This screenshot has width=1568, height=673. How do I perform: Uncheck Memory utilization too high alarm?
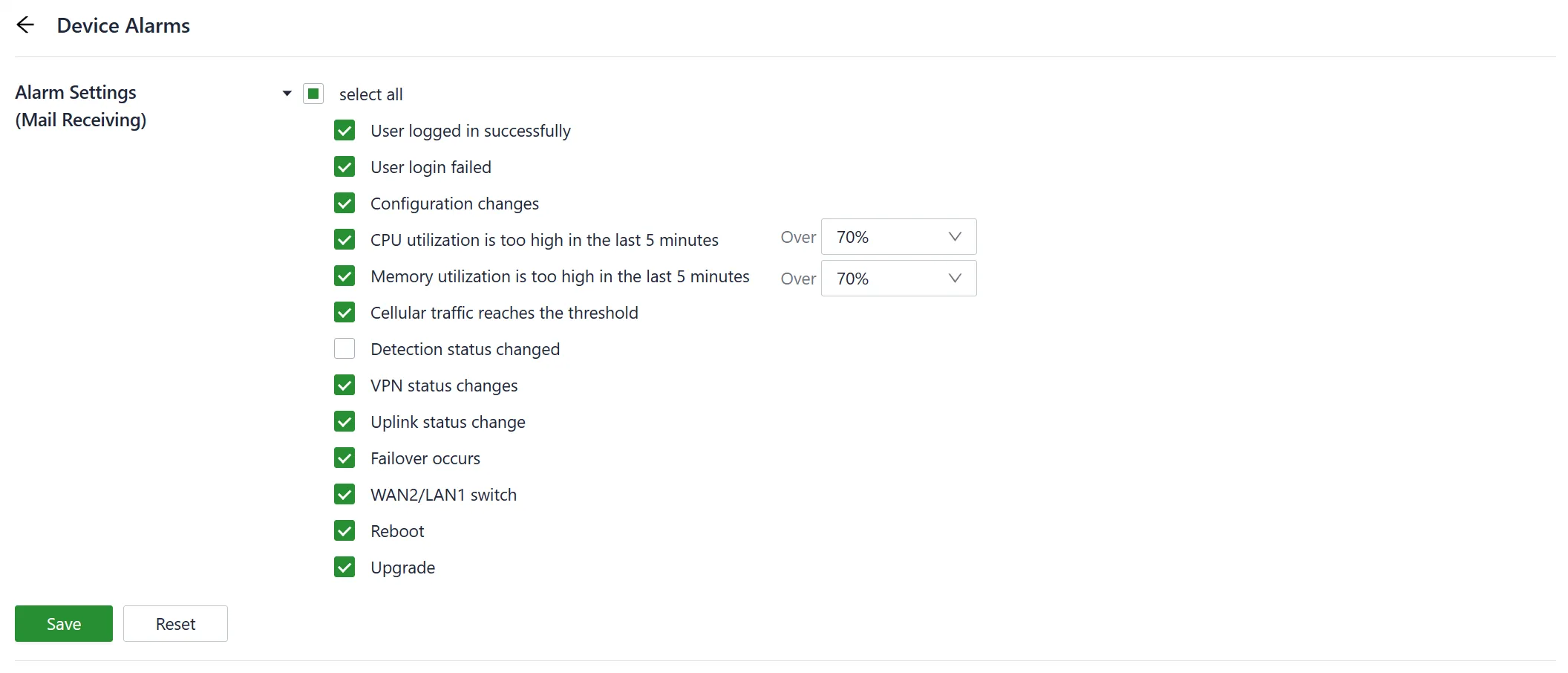344,276
